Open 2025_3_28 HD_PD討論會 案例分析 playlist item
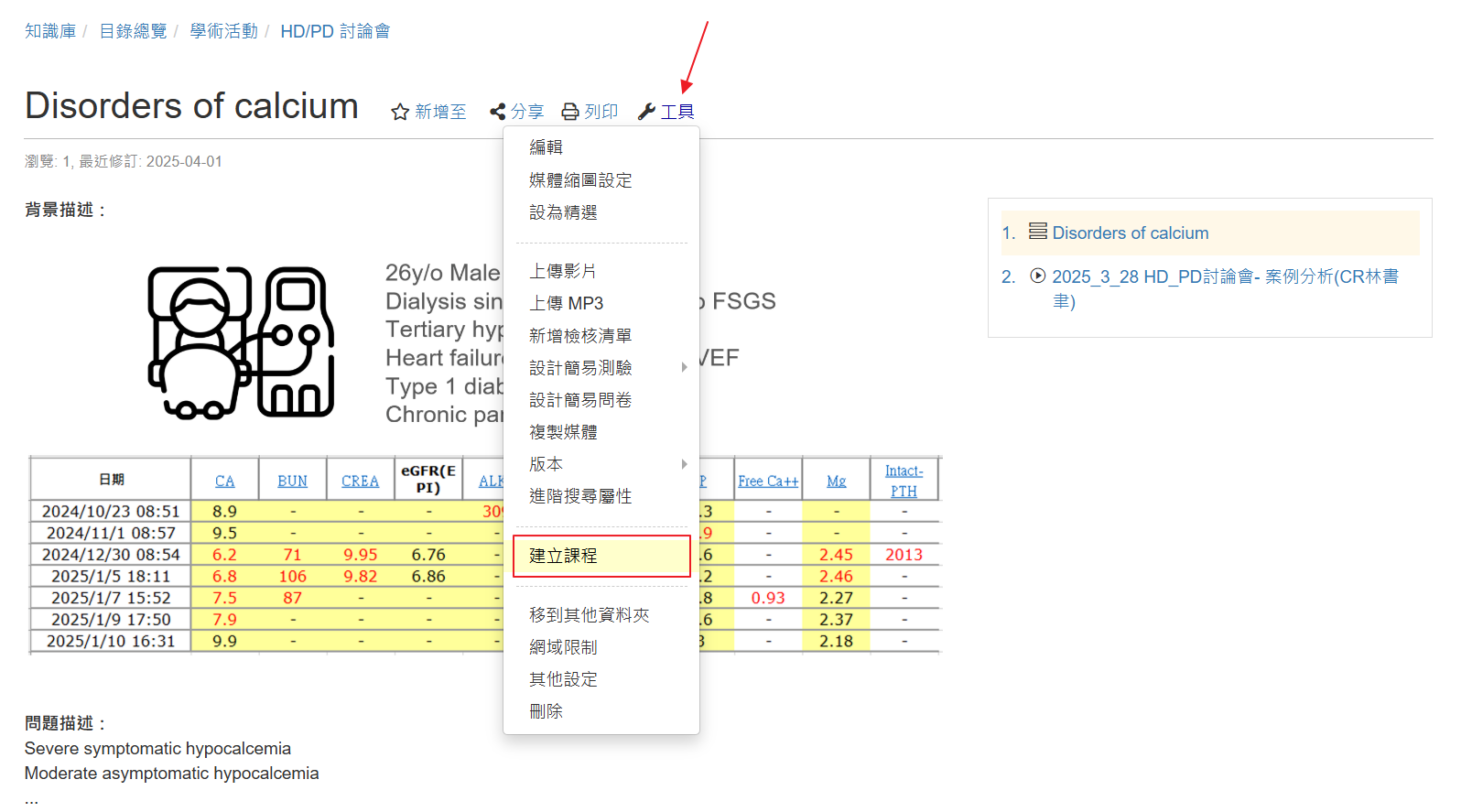Screen dimensions: 1472x812 pyautogui.click(x=1225, y=288)
